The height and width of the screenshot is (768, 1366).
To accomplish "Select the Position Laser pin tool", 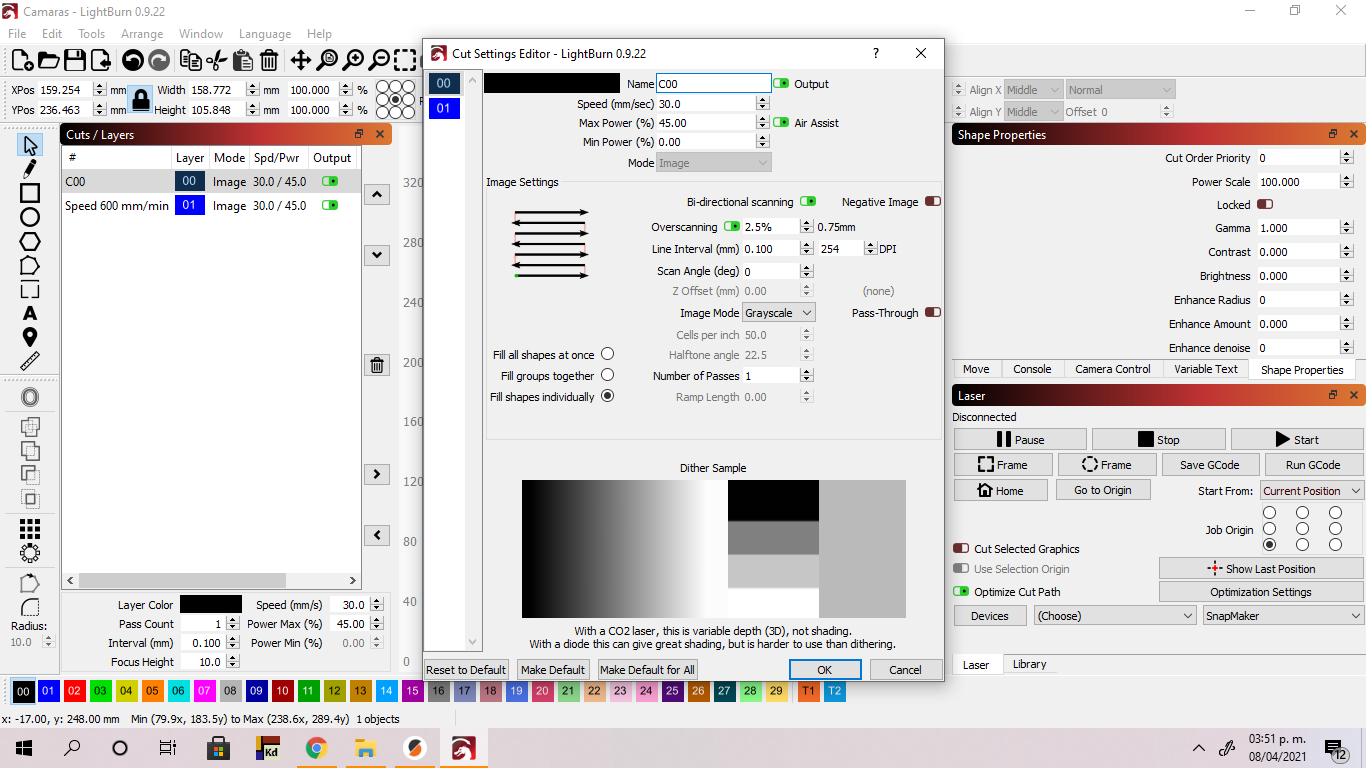I will pyautogui.click(x=30, y=337).
